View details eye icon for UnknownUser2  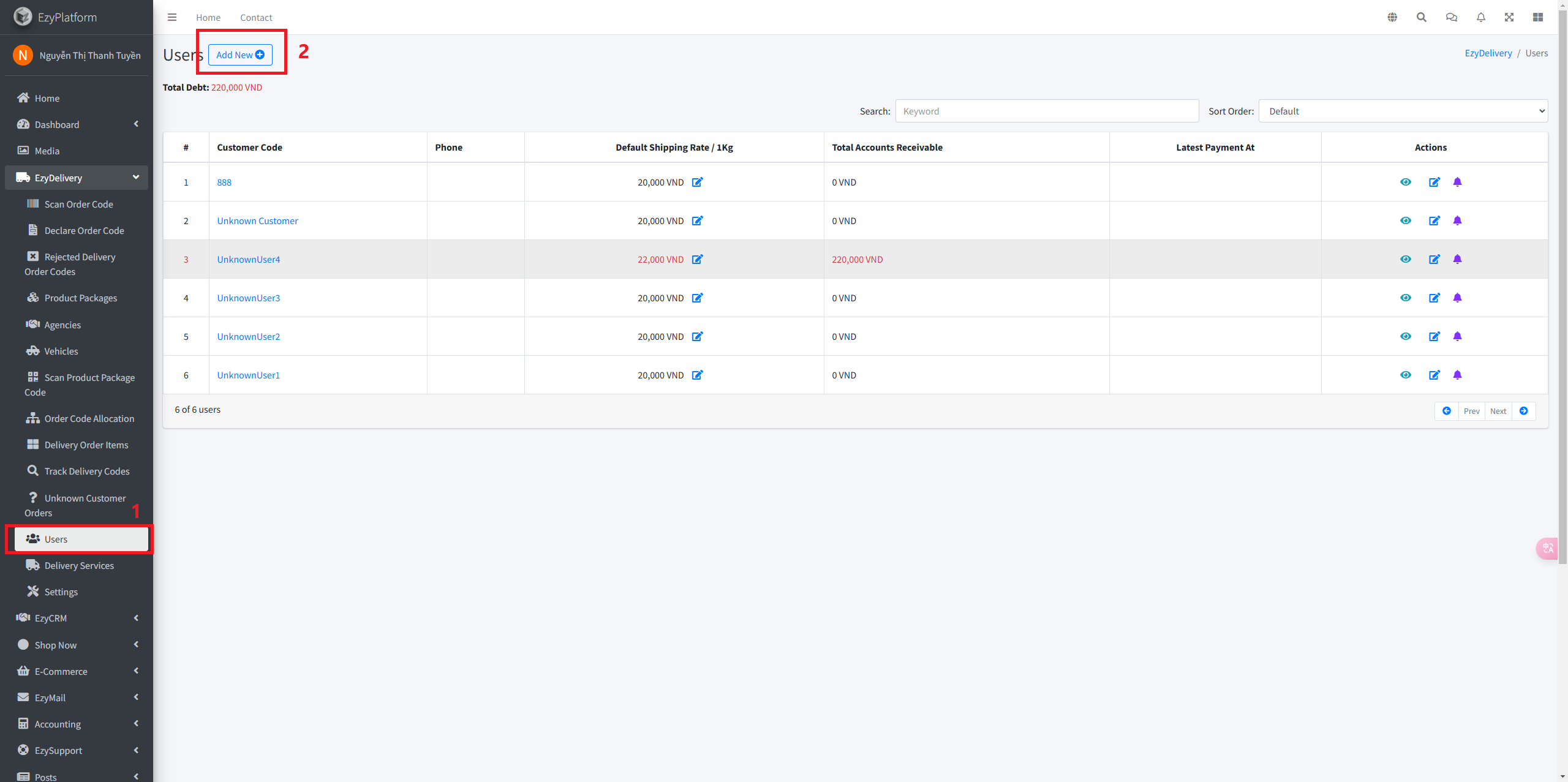(x=1406, y=336)
